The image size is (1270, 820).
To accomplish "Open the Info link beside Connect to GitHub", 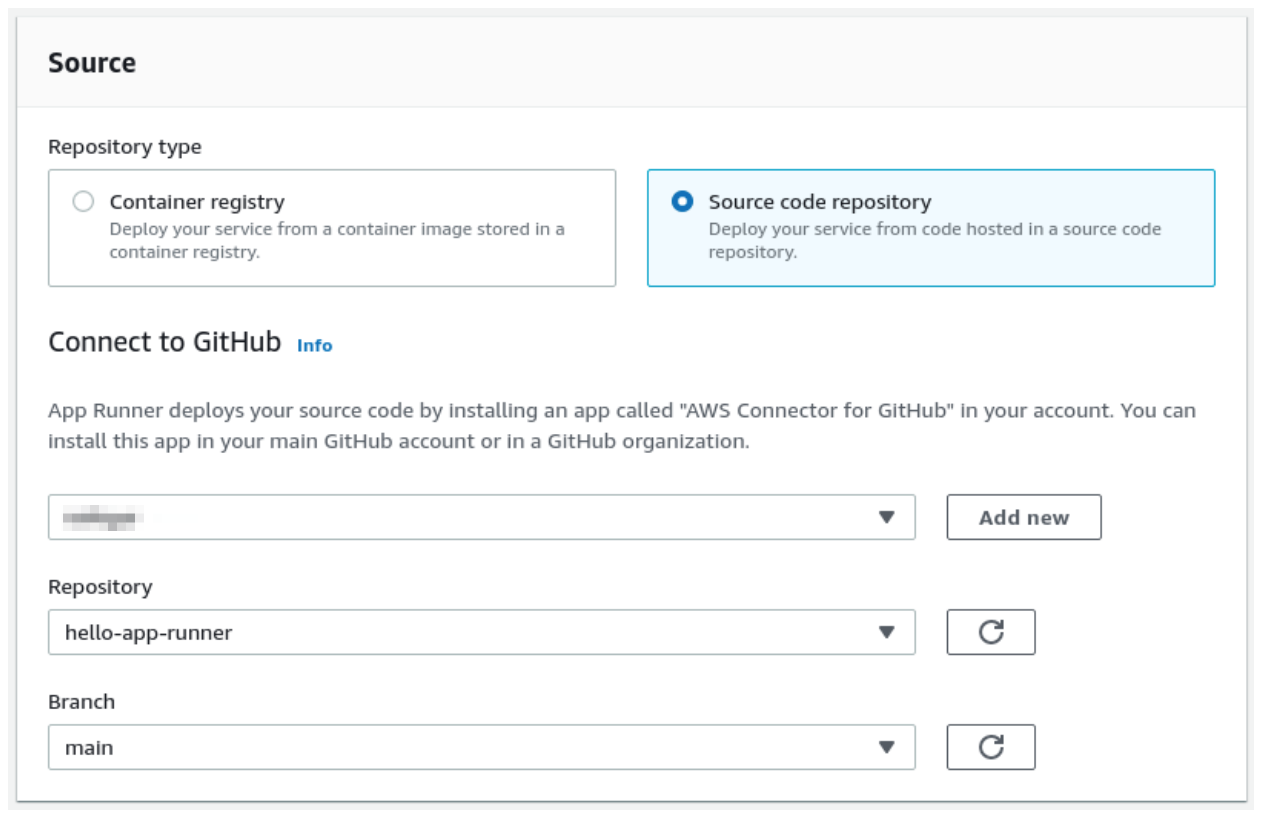I will (x=315, y=345).
